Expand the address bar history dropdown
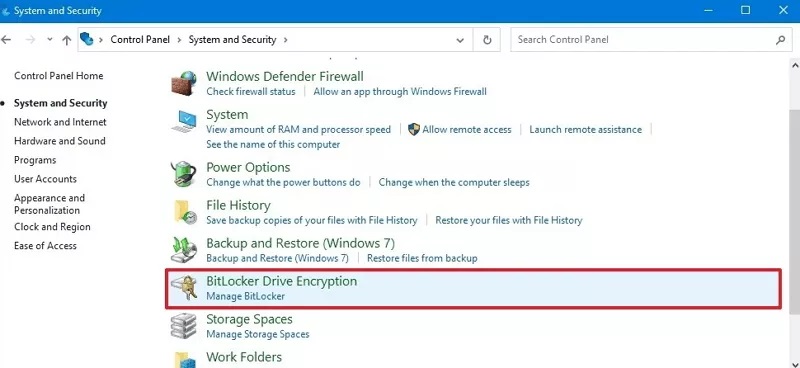Image resolution: width=800 pixels, height=368 pixels. (460, 40)
